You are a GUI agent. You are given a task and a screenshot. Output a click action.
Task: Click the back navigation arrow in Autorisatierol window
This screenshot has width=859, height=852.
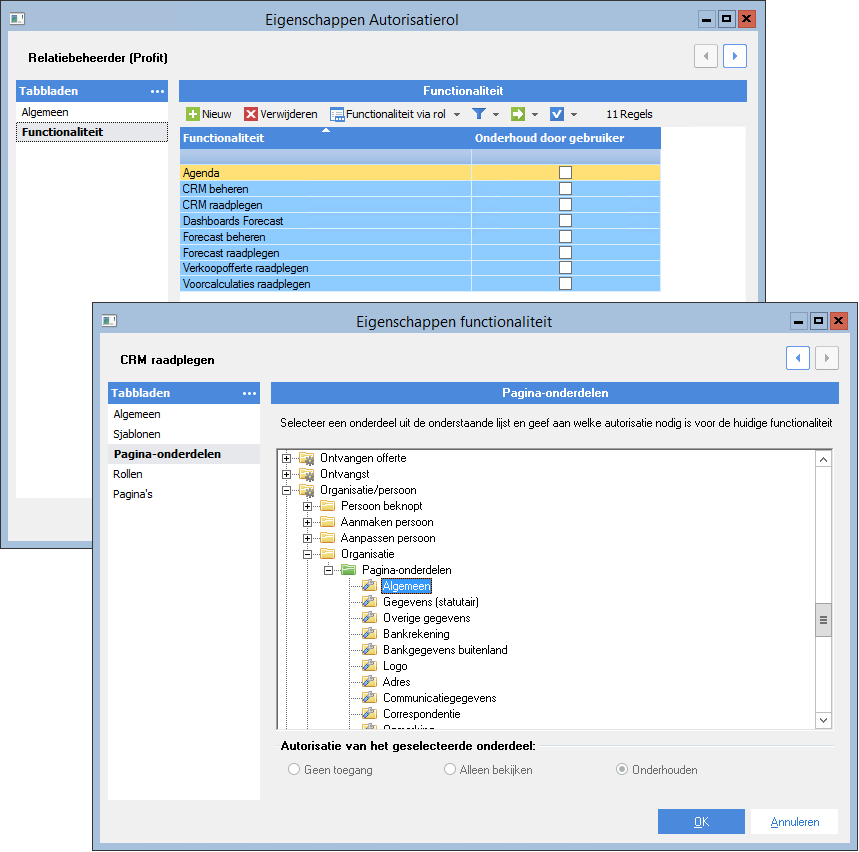click(706, 55)
